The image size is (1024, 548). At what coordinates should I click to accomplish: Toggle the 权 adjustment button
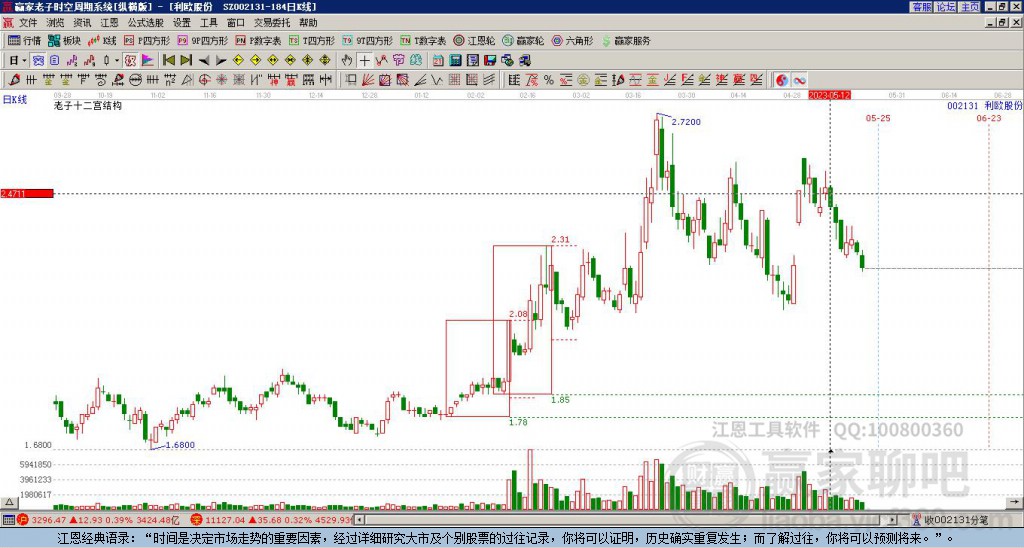pos(130,61)
